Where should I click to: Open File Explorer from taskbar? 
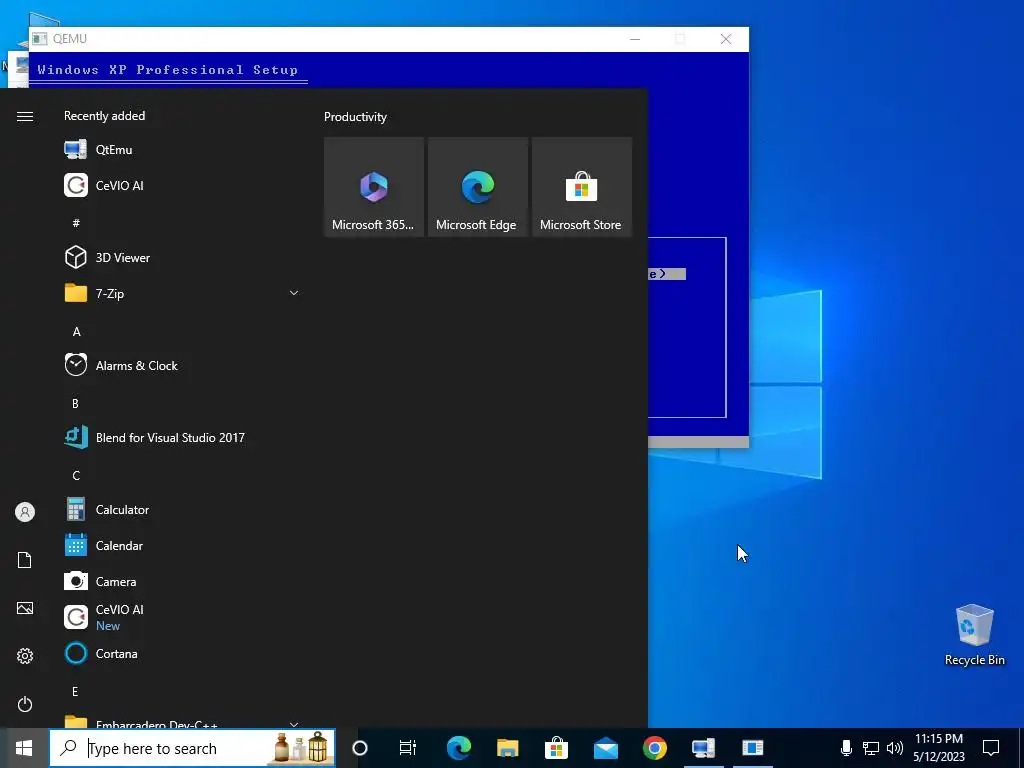coord(507,748)
